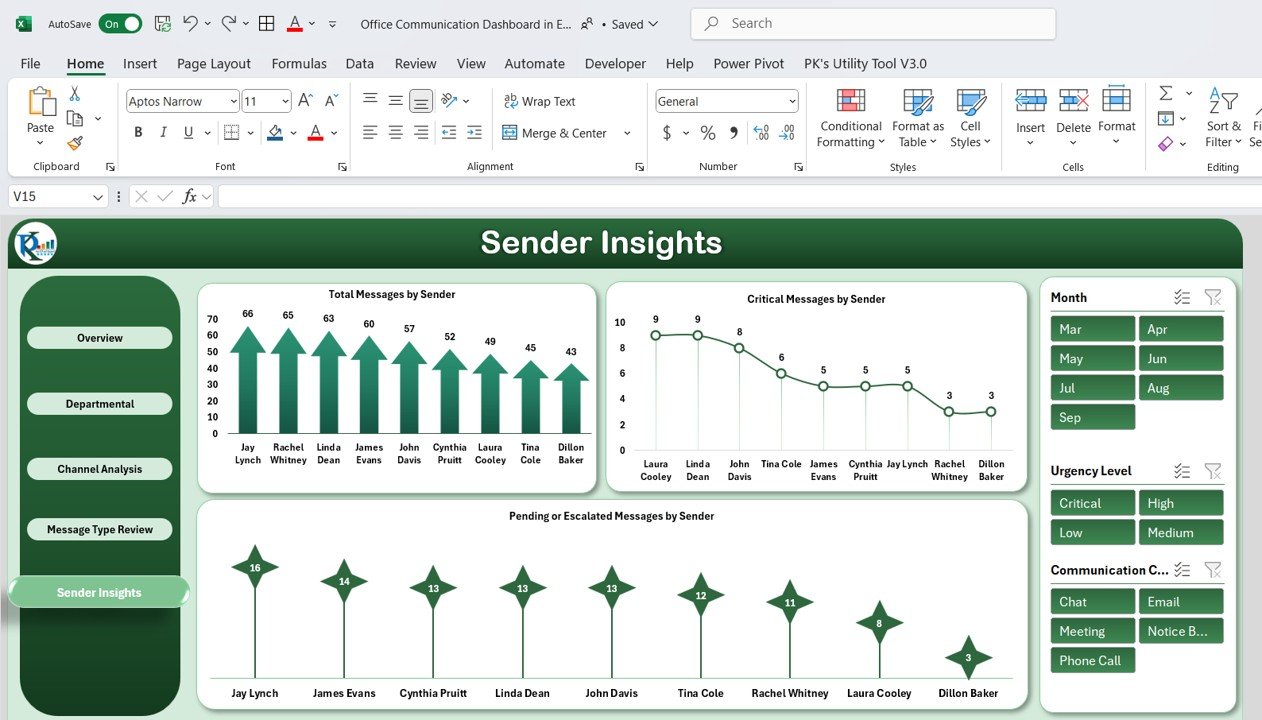
Task: Open the Formulas ribbon tab
Action: click(x=299, y=63)
